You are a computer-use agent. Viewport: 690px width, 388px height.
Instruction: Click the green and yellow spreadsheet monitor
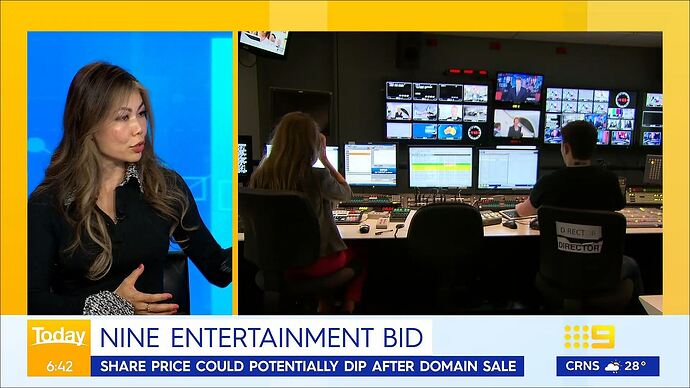click(x=440, y=168)
